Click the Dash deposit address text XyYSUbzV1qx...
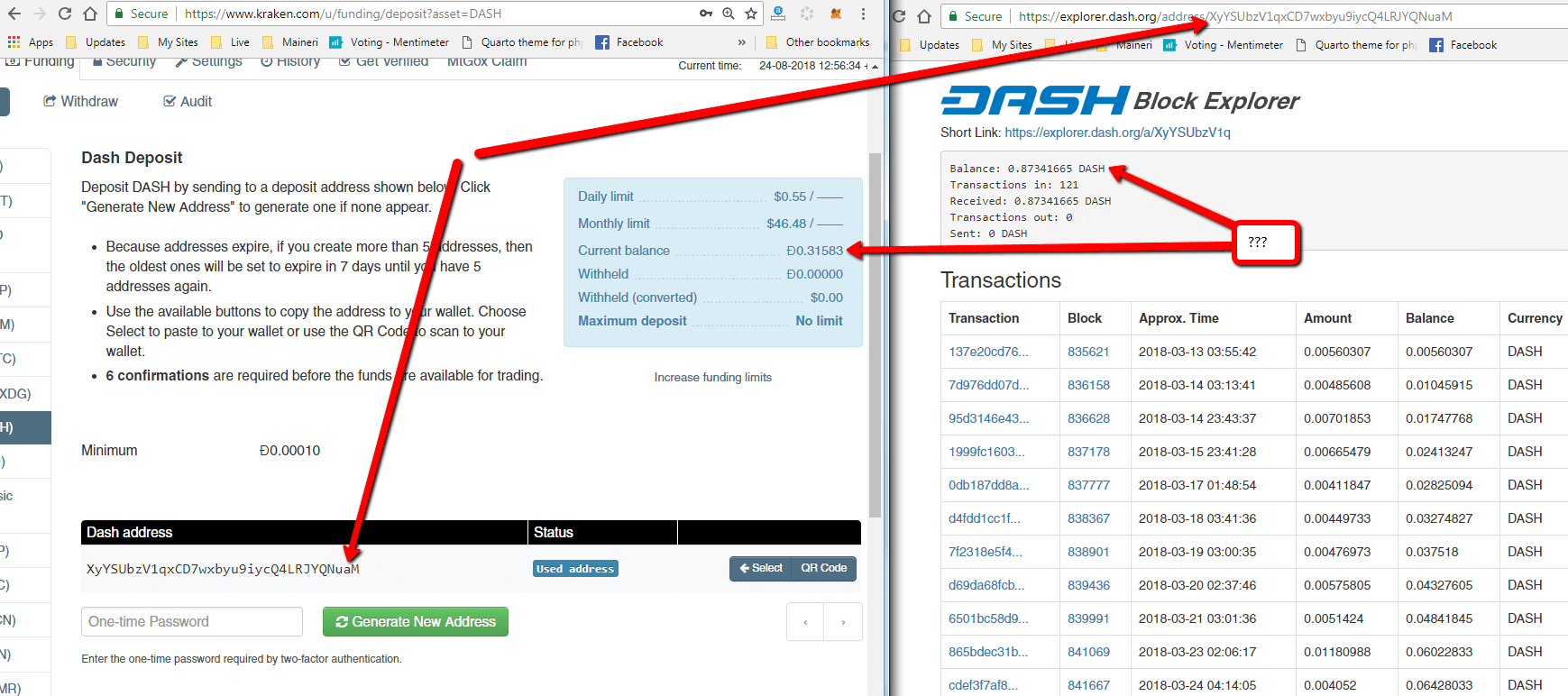The width and height of the screenshot is (1568, 696). tap(223, 569)
